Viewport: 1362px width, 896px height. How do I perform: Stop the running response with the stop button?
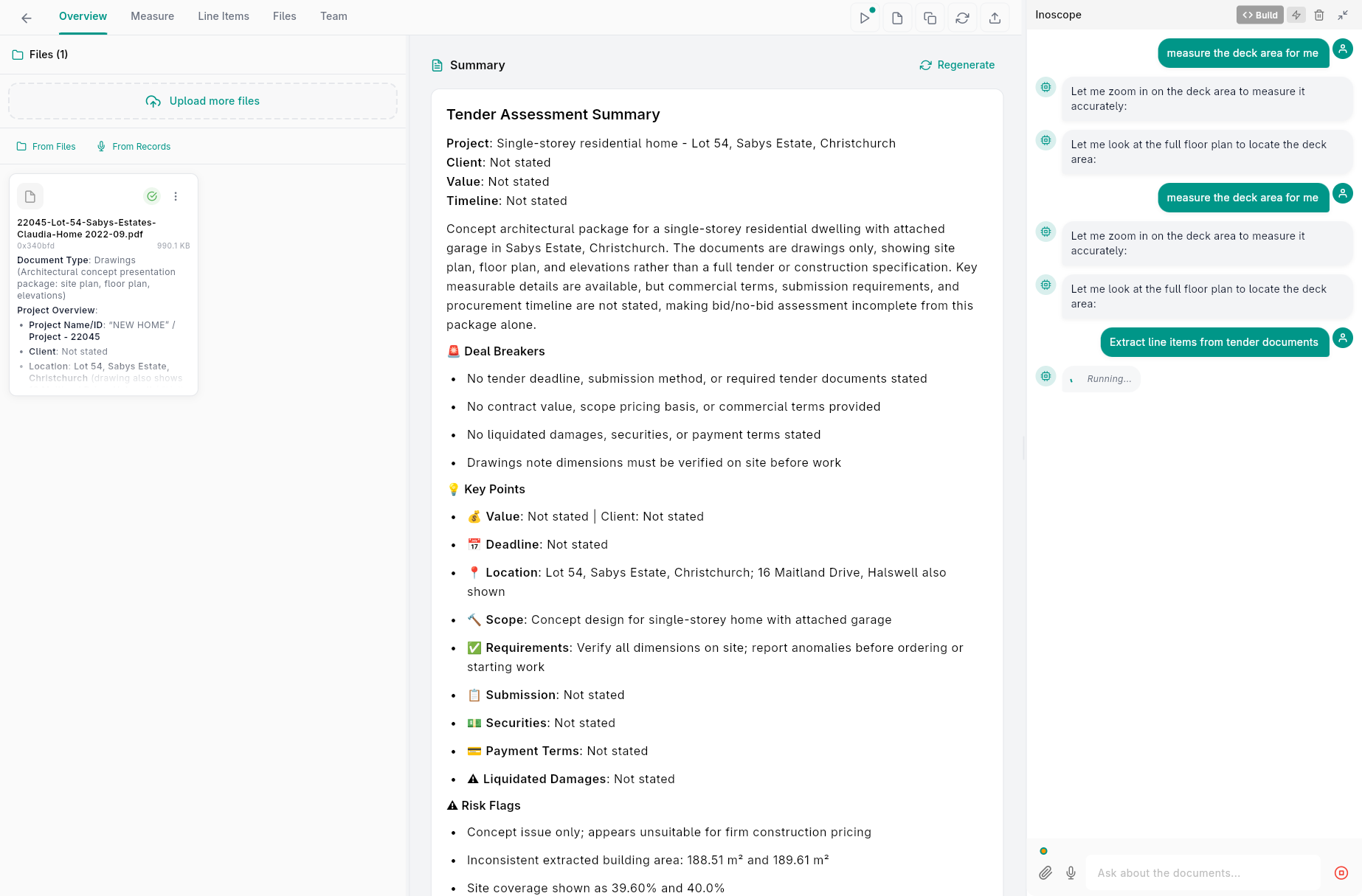(x=1341, y=872)
